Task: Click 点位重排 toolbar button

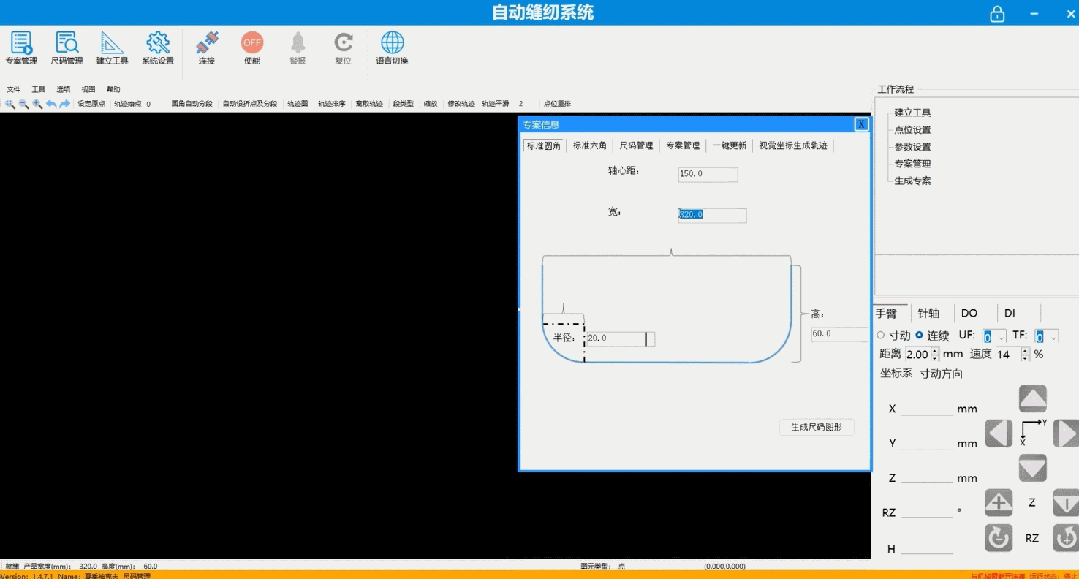Action: coord(557,104)
